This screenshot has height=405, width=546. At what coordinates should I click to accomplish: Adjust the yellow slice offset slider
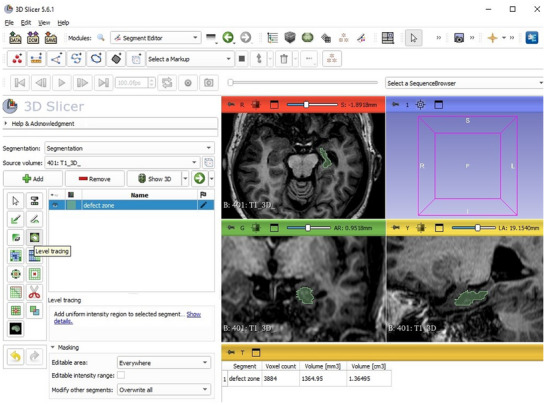[x=474, y=228]
